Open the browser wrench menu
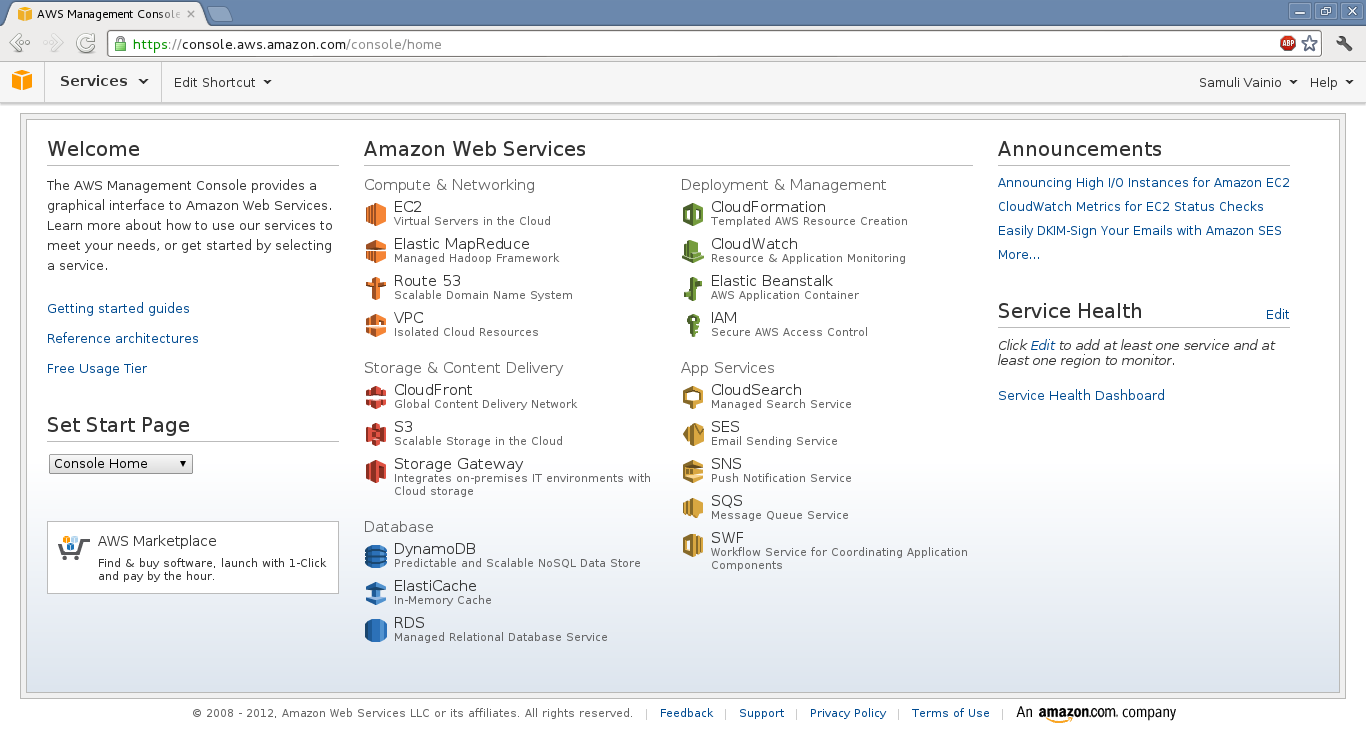The width and height of the screenshot is (1366, 741). click(1345, 43)
